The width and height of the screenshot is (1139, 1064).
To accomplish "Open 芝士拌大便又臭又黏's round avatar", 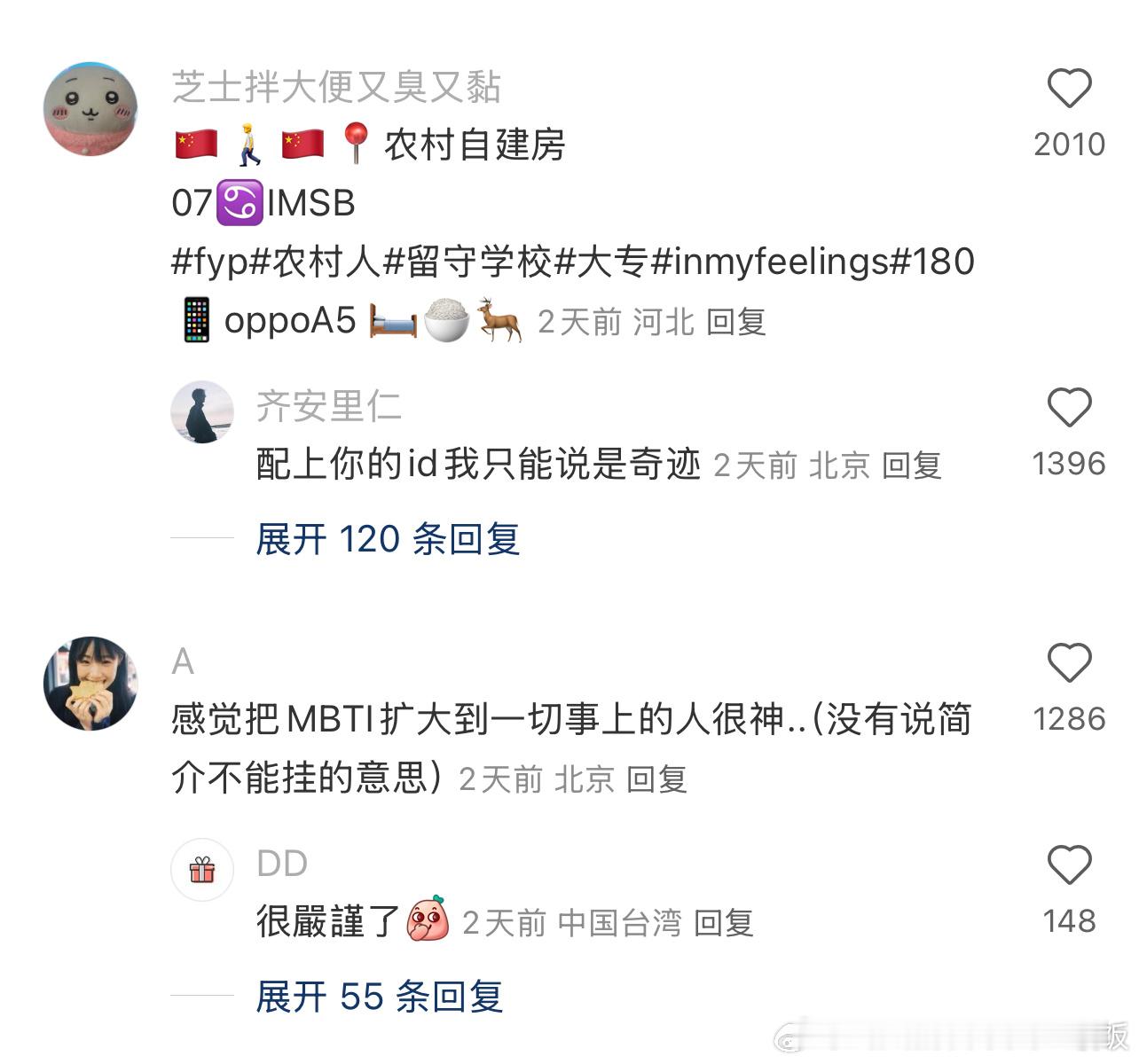I will pos(90,109).
